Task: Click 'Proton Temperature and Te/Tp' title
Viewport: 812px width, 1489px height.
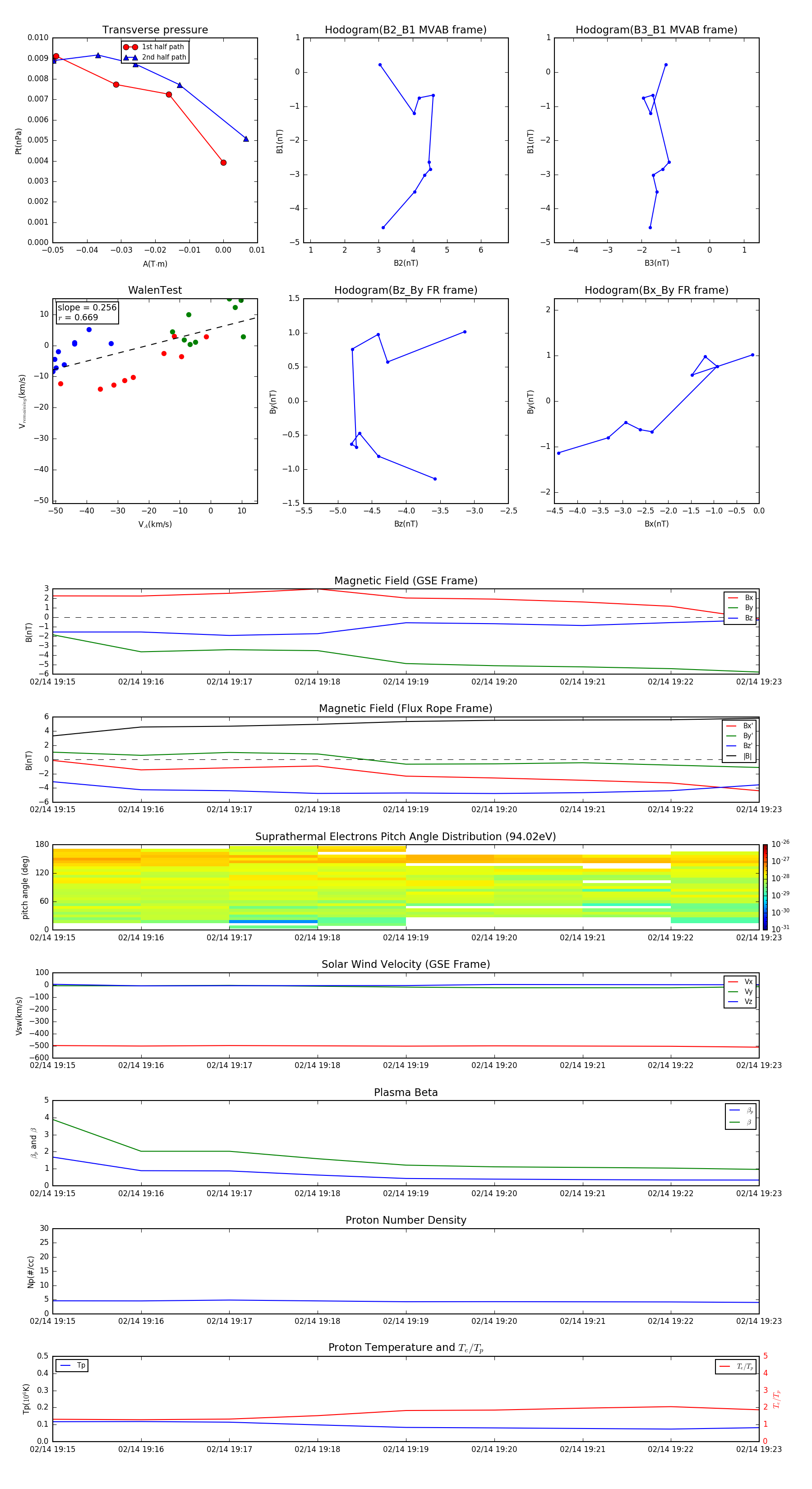Action: (x=406, y=1348)
